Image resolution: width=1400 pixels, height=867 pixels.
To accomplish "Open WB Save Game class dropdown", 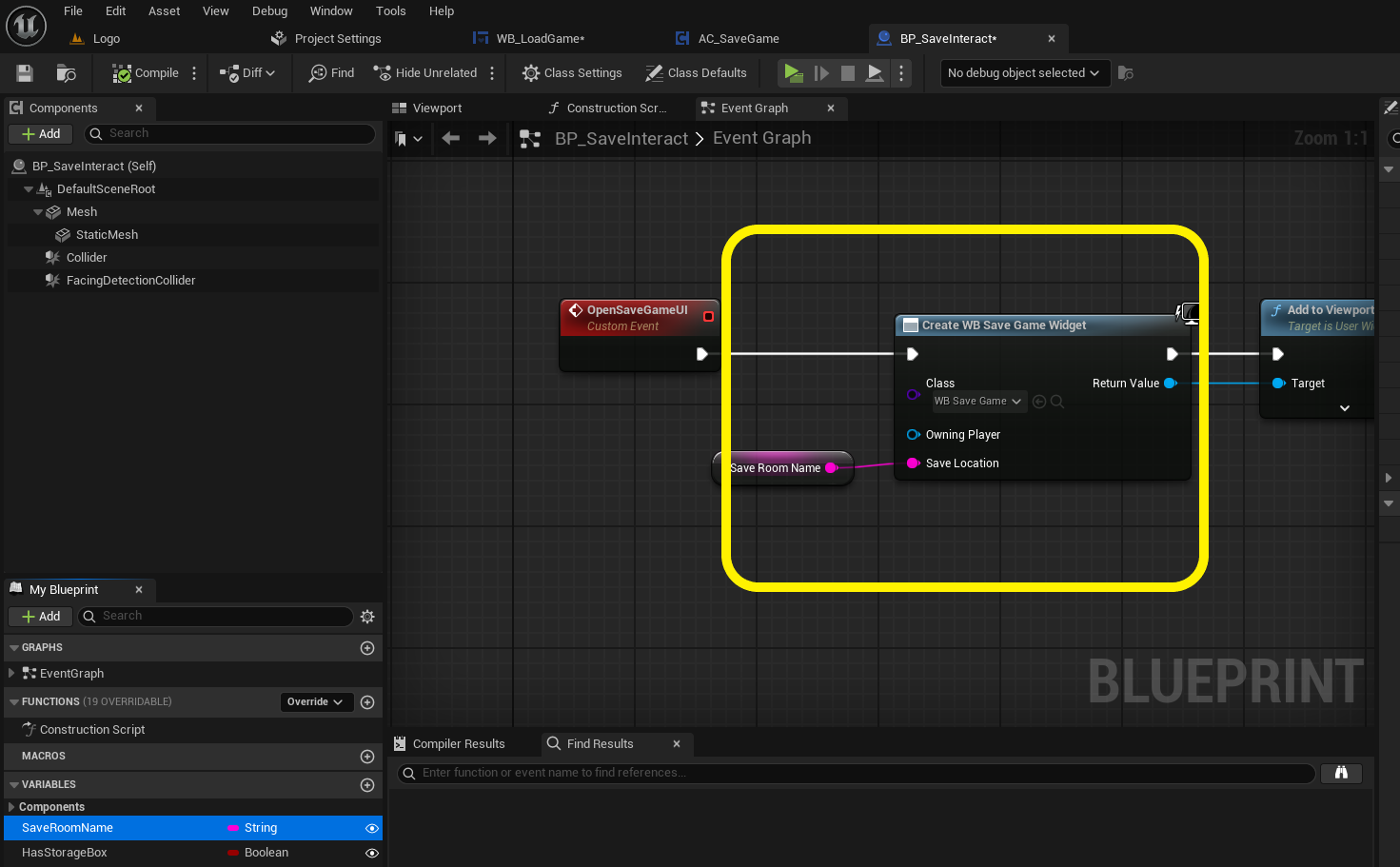I will 977,402.
